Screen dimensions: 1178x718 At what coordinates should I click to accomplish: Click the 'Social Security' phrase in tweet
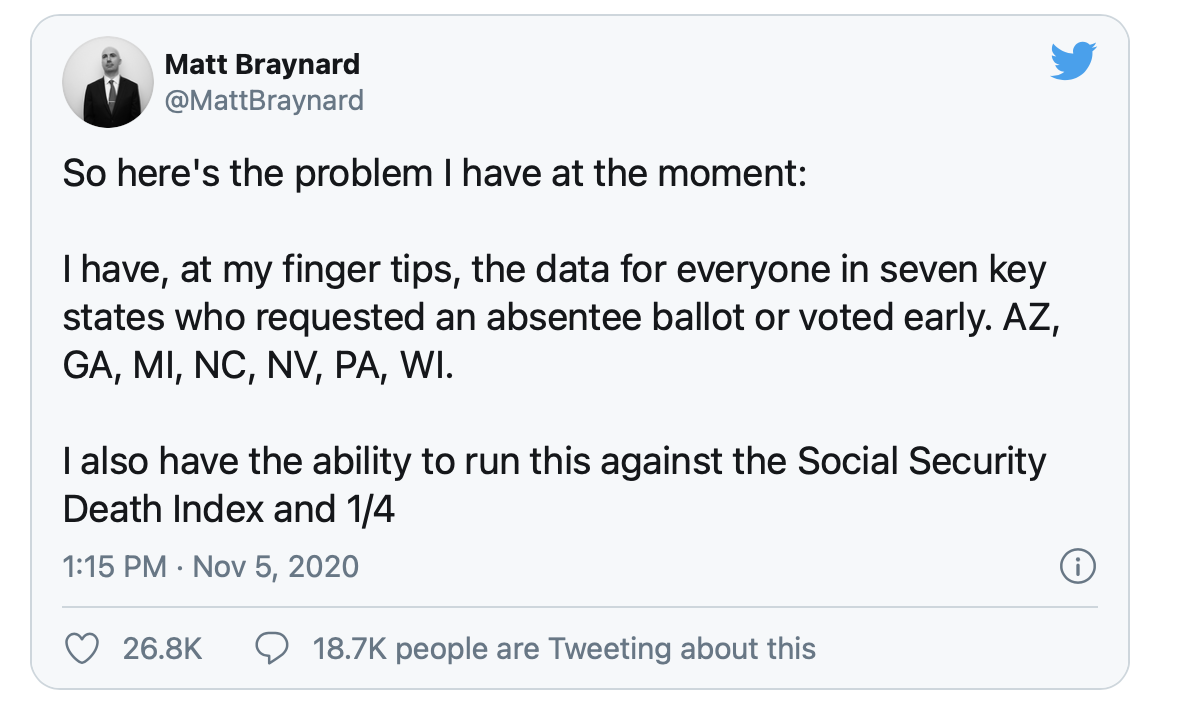tap(921, 461)
